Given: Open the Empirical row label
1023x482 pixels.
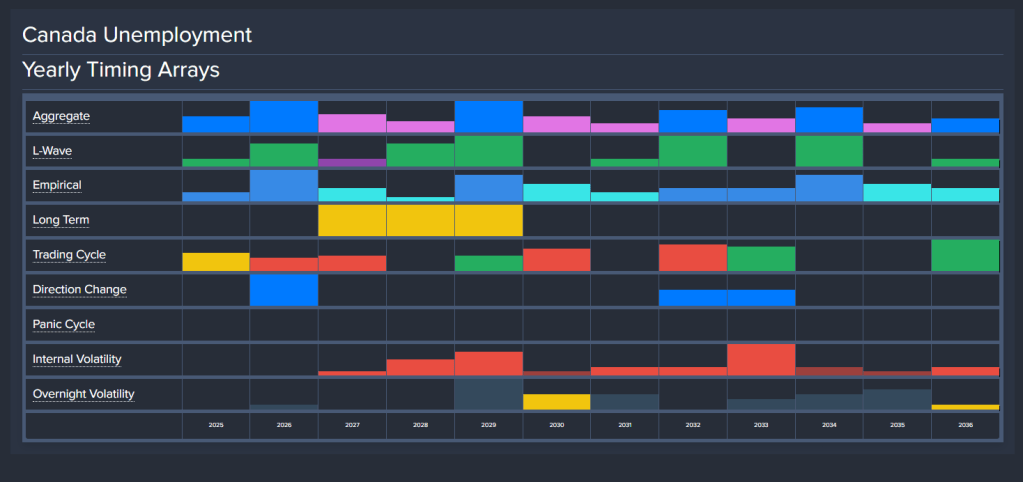Looking at the screenshot, I should [57, 186].
